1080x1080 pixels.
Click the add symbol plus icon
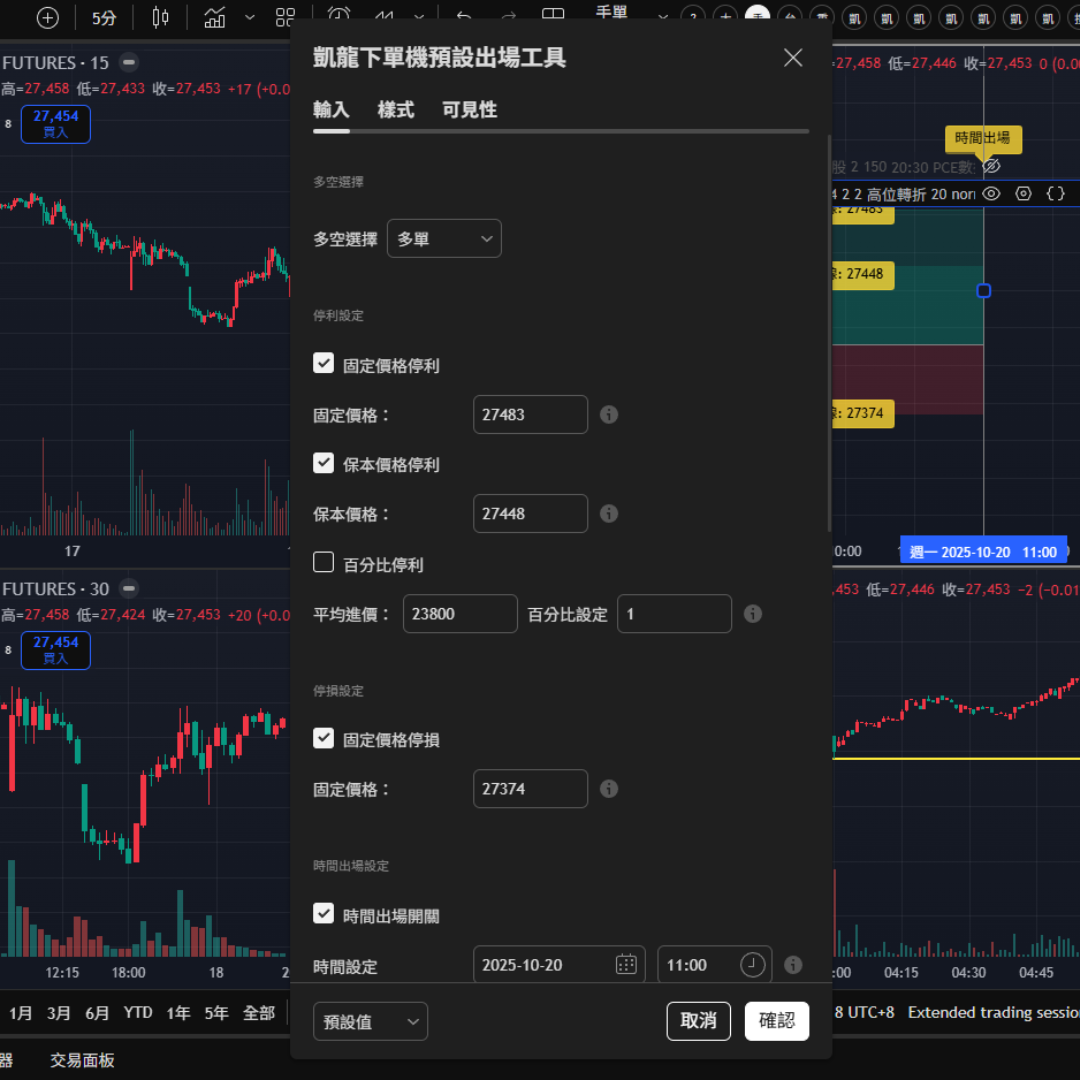(47, 18)
